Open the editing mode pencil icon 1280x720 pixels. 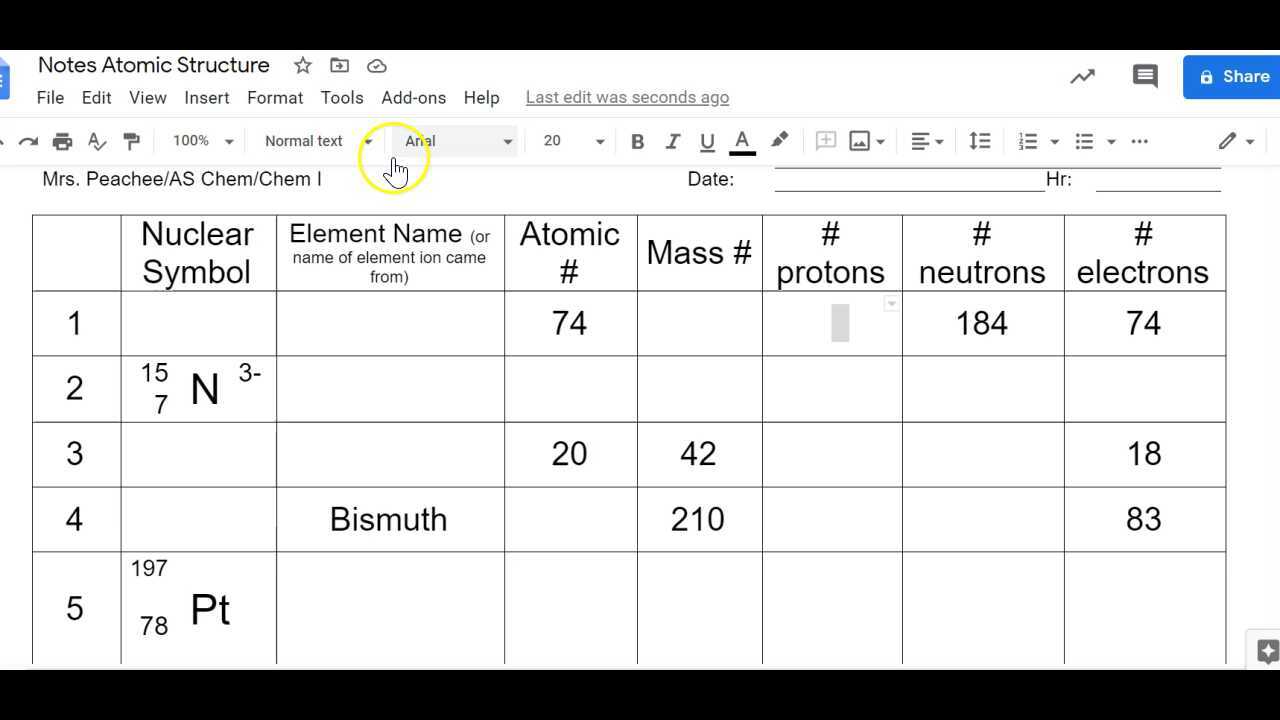point(1229,141)
